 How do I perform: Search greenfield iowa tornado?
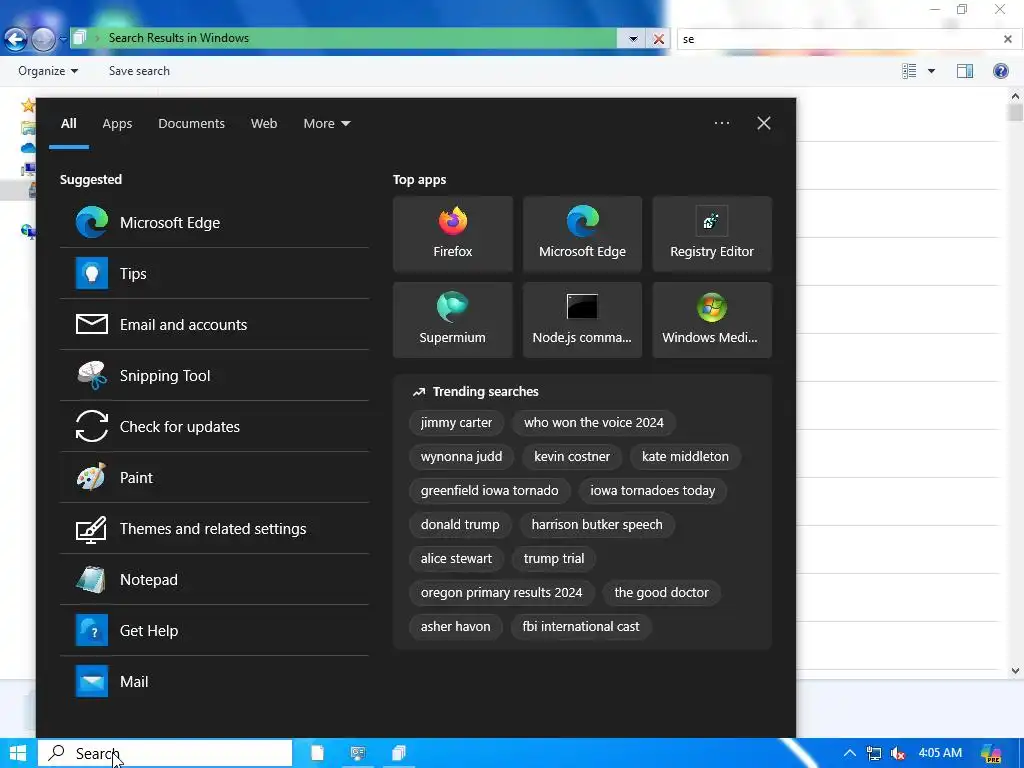point(489,490)
